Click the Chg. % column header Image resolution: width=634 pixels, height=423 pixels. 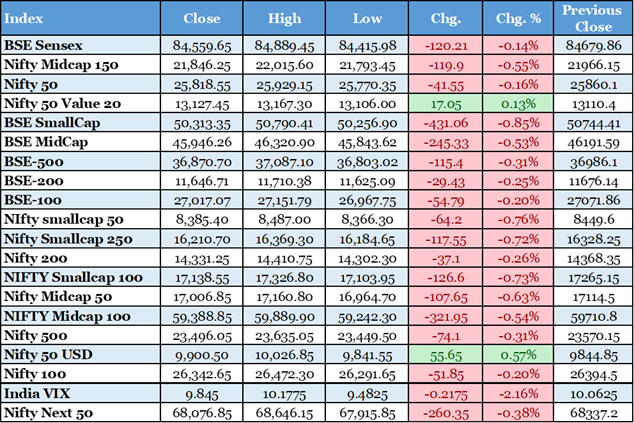click(516, 19)
